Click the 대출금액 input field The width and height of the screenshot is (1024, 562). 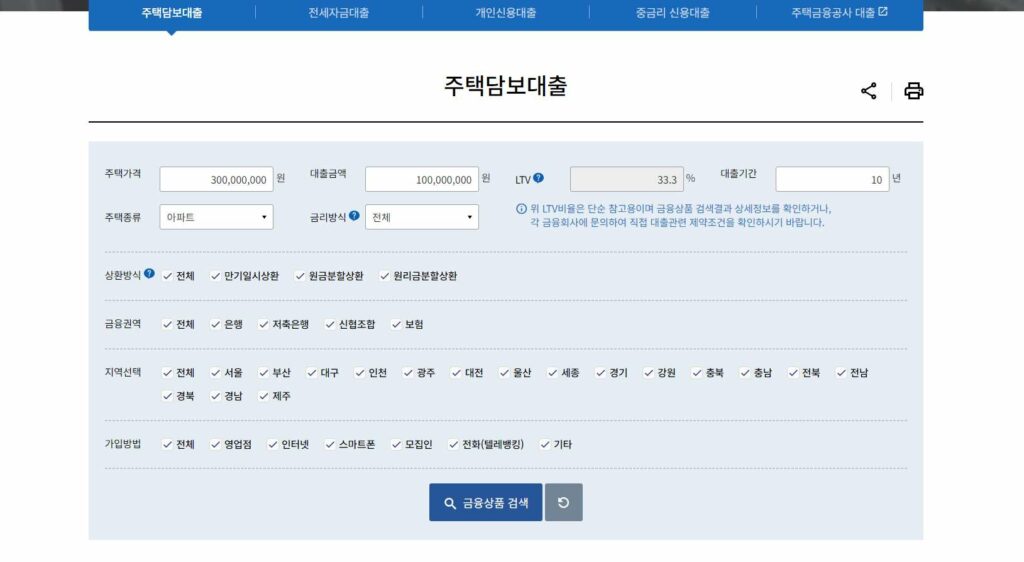422,180
